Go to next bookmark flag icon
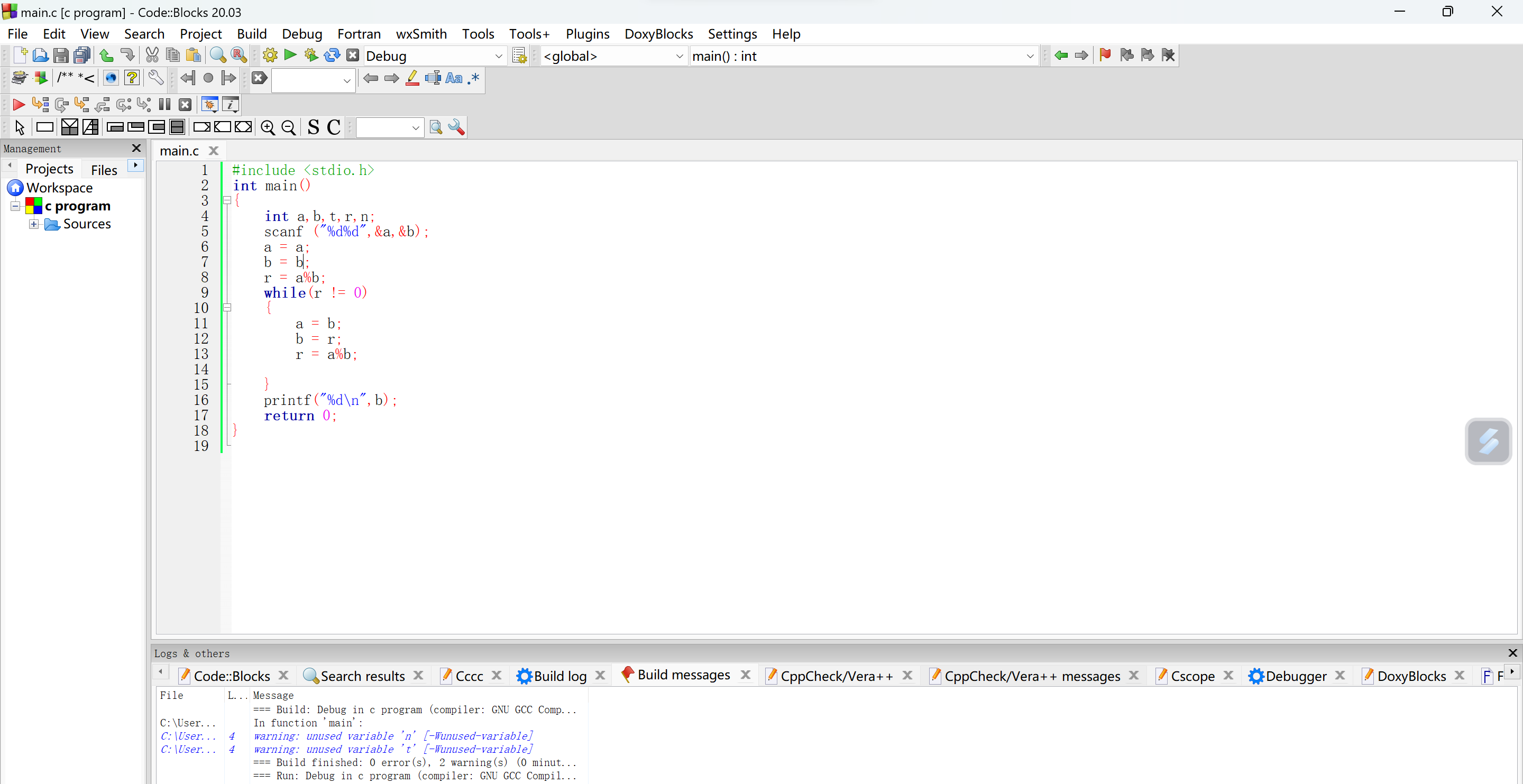The height and width of the screenshot is (784, 1523). coord(1148,56)
